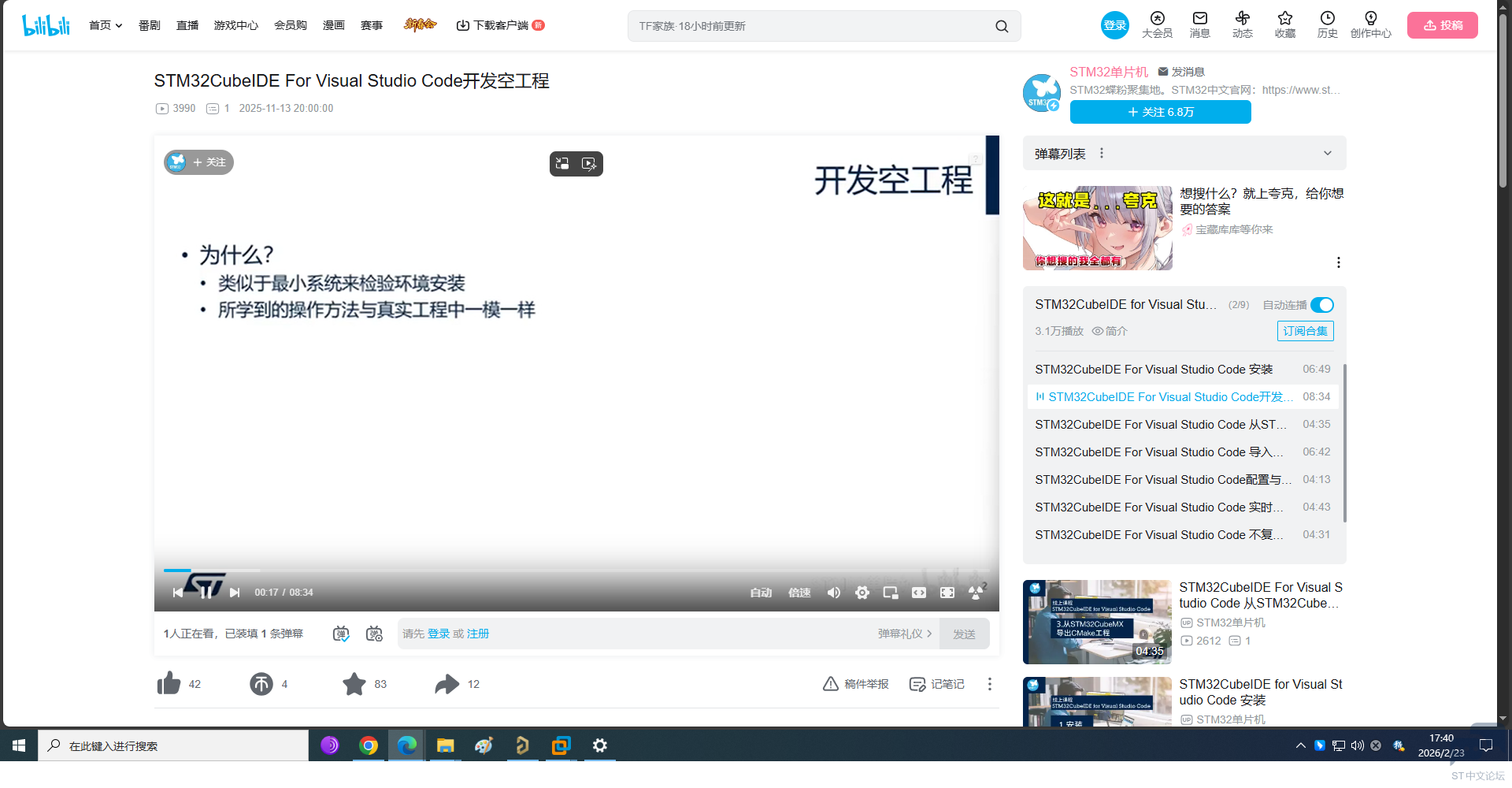Play playlist item with duration 04:35

click(1183, 425)
